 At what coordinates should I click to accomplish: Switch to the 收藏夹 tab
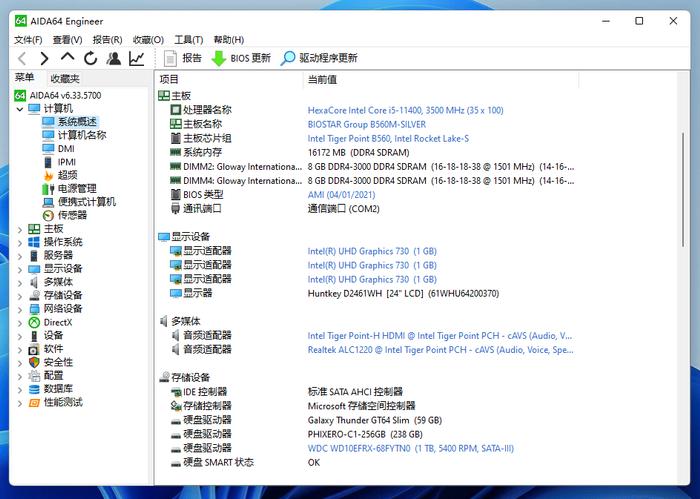pyautogui.click(x=65, y=79)
